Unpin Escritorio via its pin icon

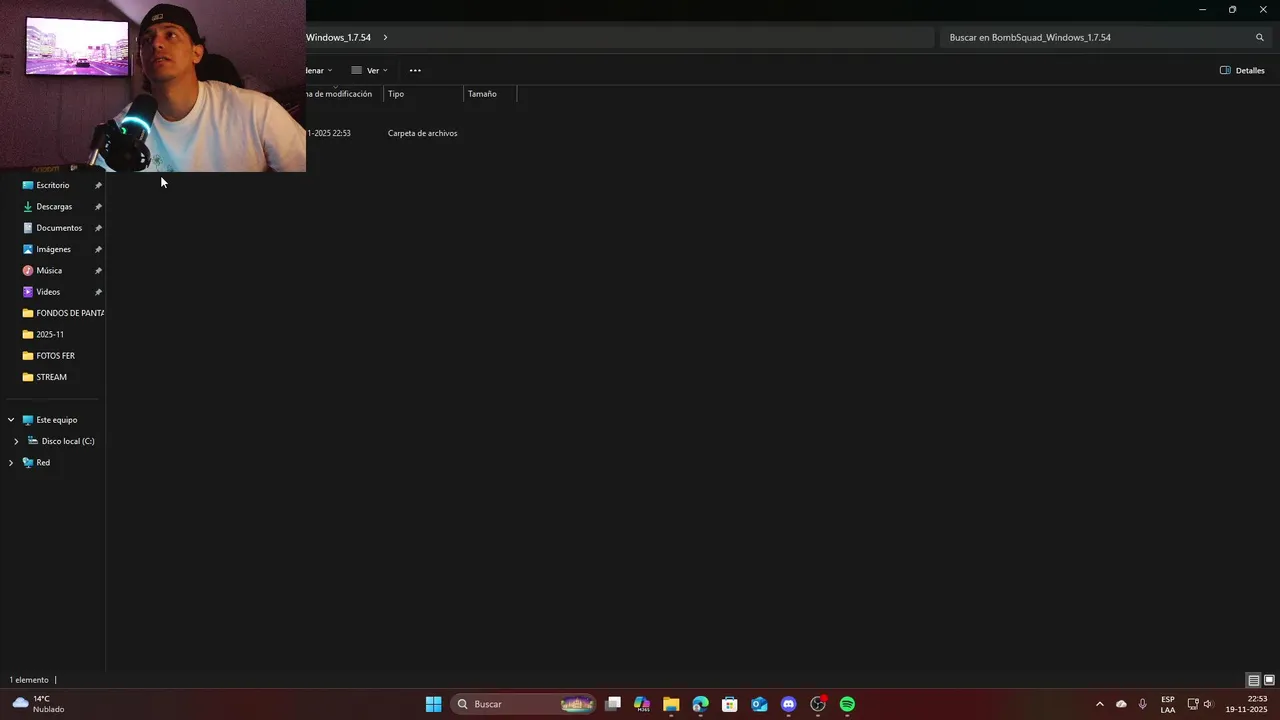tap(98, 185)
